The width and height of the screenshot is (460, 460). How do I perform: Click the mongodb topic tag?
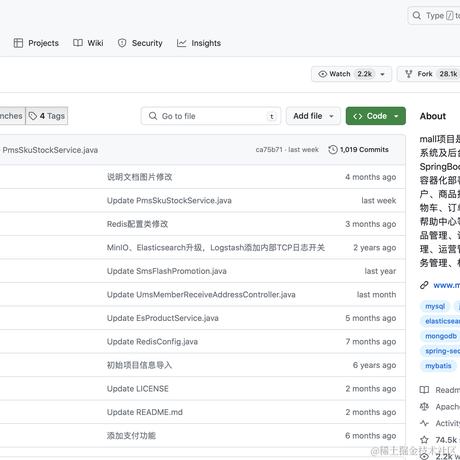[x=441, y=336]
